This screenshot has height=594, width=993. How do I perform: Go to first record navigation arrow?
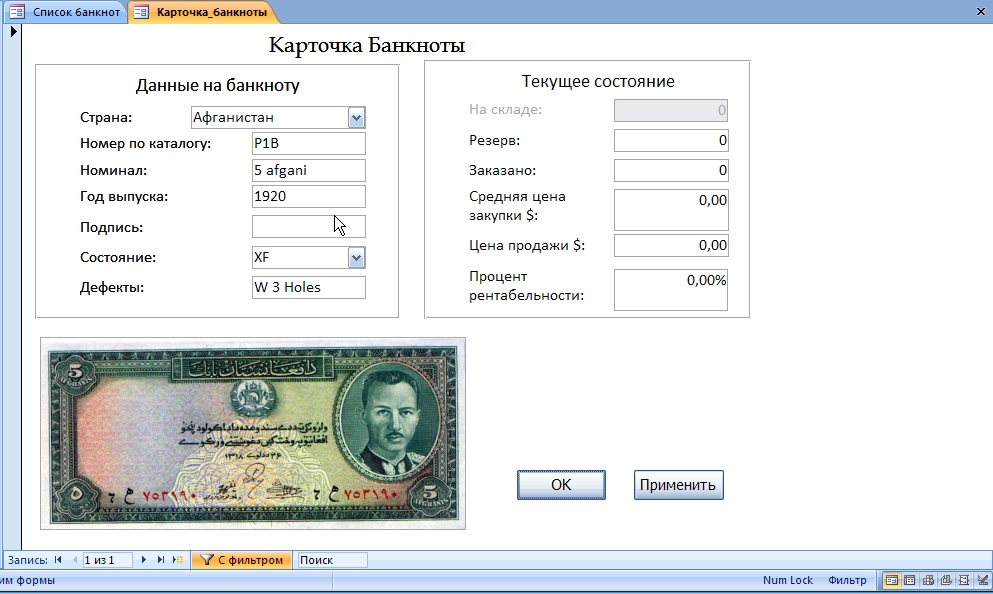58,560
